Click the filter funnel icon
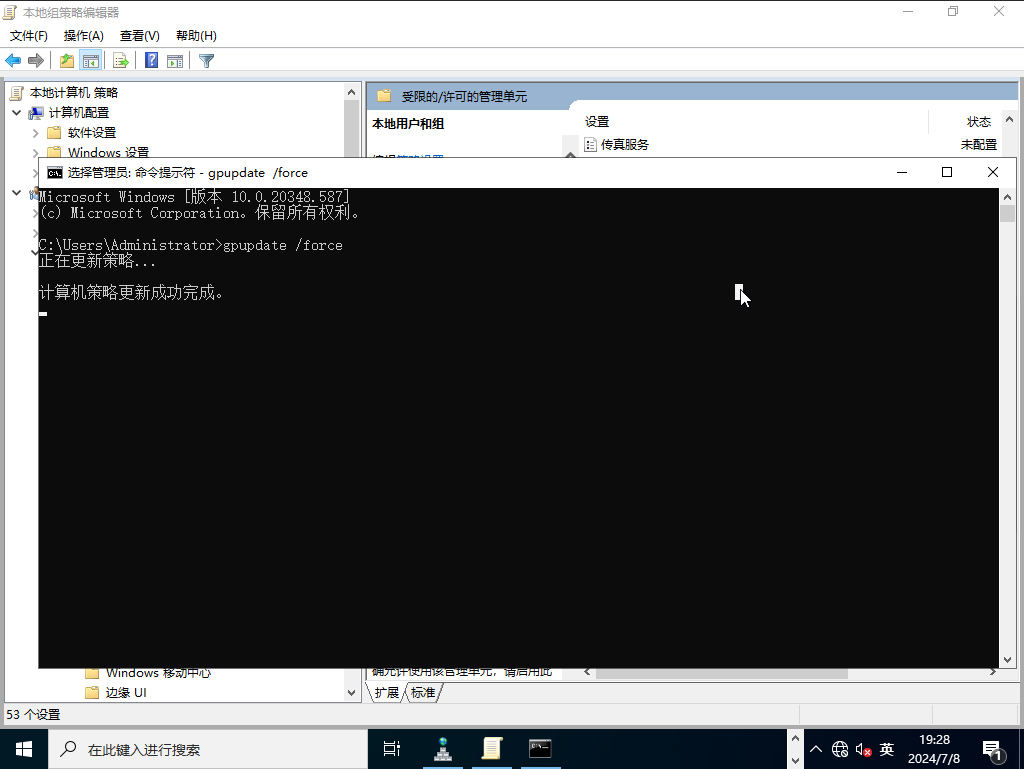The image size is (1024, 769). pyautogui.click(x=206, y=61)
